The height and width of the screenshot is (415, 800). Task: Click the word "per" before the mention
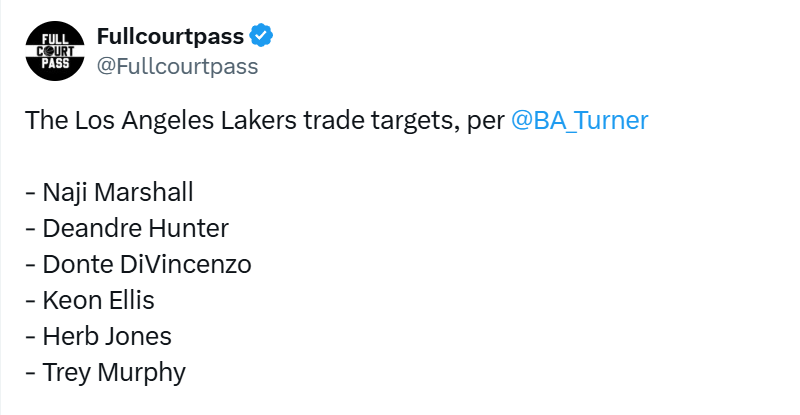pyautogui.click(x=486, y=120)
